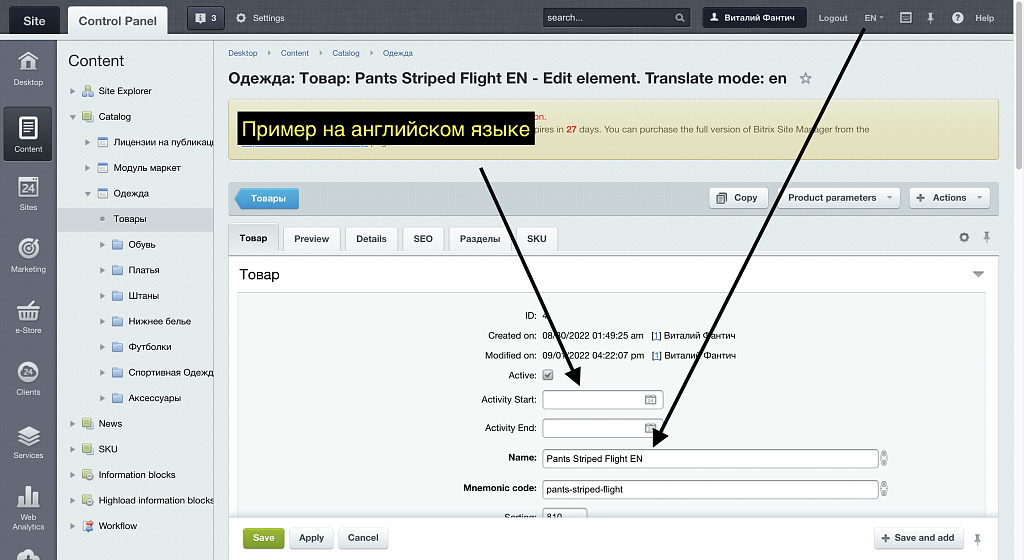Screen dimensions: 1024x560
Task: Open the Actions dropdown
Action: pos(950,198)
